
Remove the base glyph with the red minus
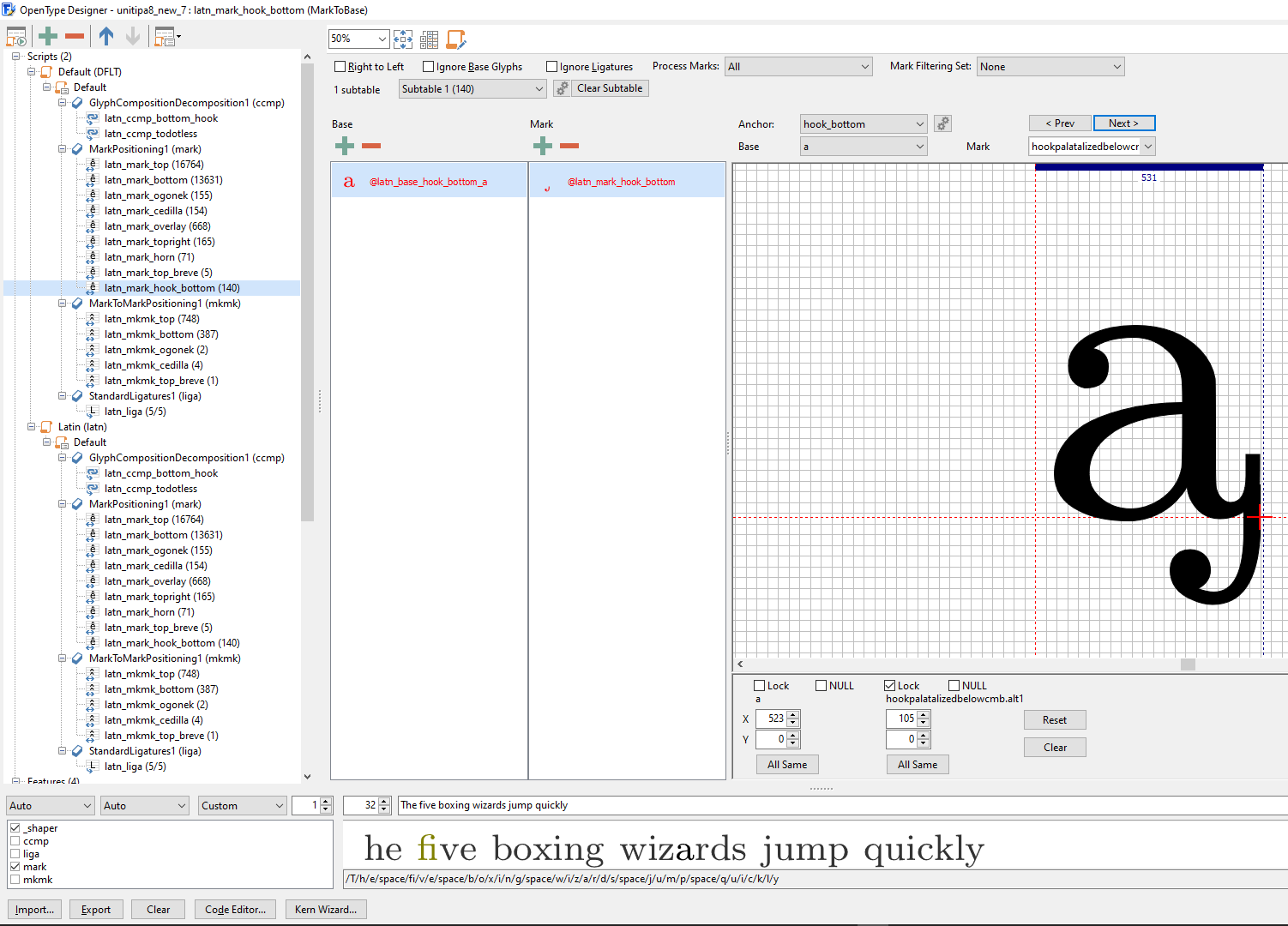click(371, 146)
